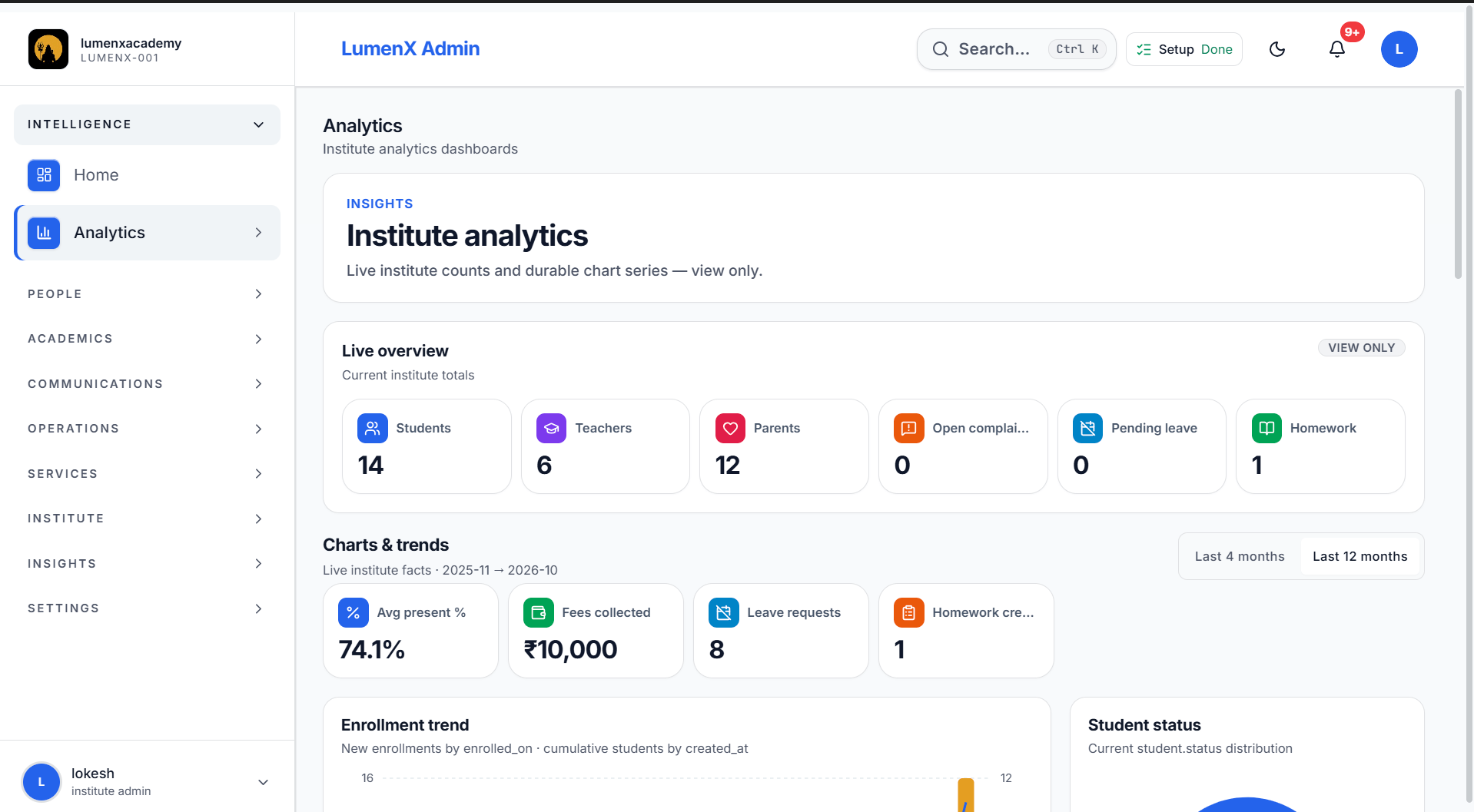Image resolution: width=1474 pixels, height=812 pixels.
Task: Collapse the Intelligence section
Action: (x=147, y=124)
